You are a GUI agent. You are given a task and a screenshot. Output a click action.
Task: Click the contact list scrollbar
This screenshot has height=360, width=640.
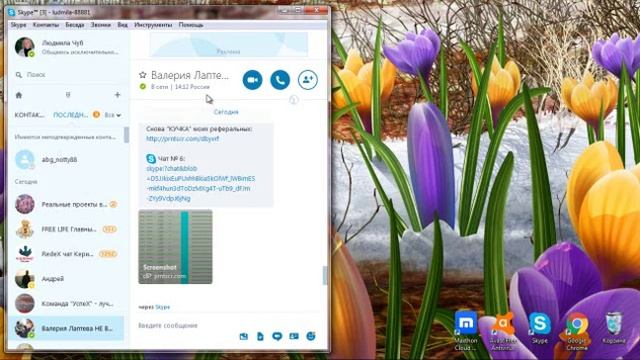point(127,135)
